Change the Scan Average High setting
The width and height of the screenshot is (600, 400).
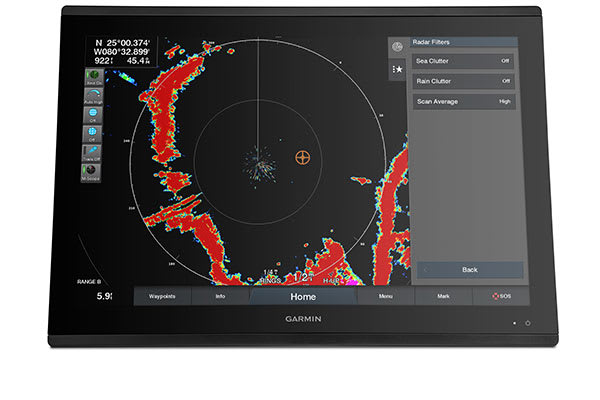[464, 101]
